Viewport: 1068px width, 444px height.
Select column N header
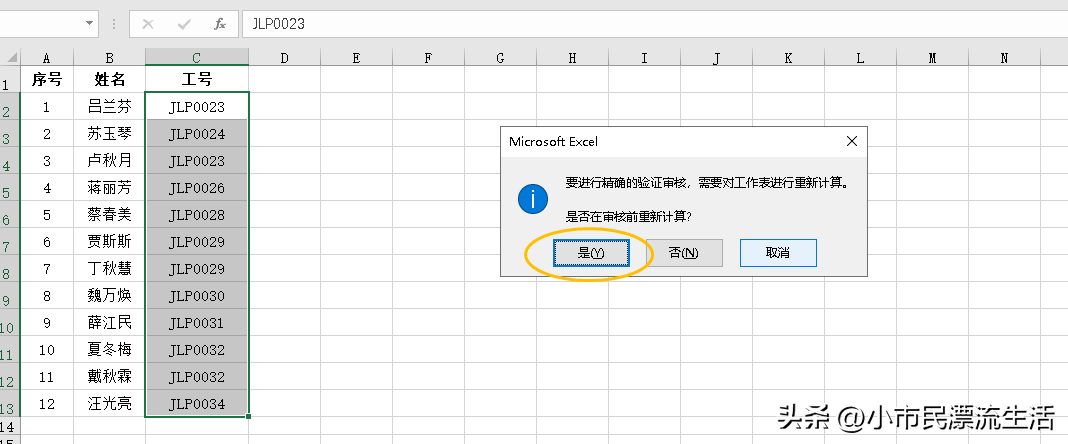[1004, 58]
